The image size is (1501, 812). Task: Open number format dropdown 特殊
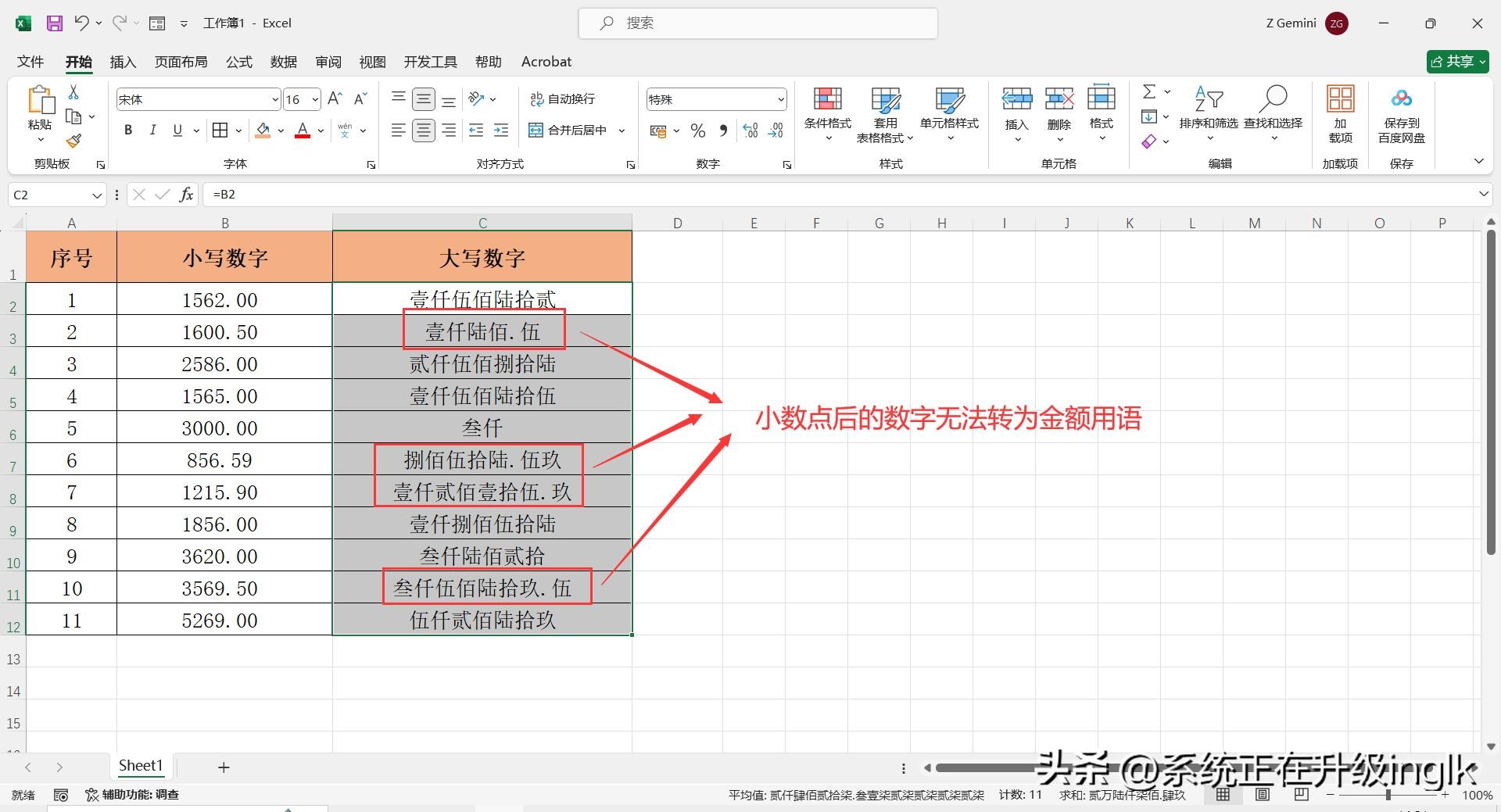coord(780,99)
